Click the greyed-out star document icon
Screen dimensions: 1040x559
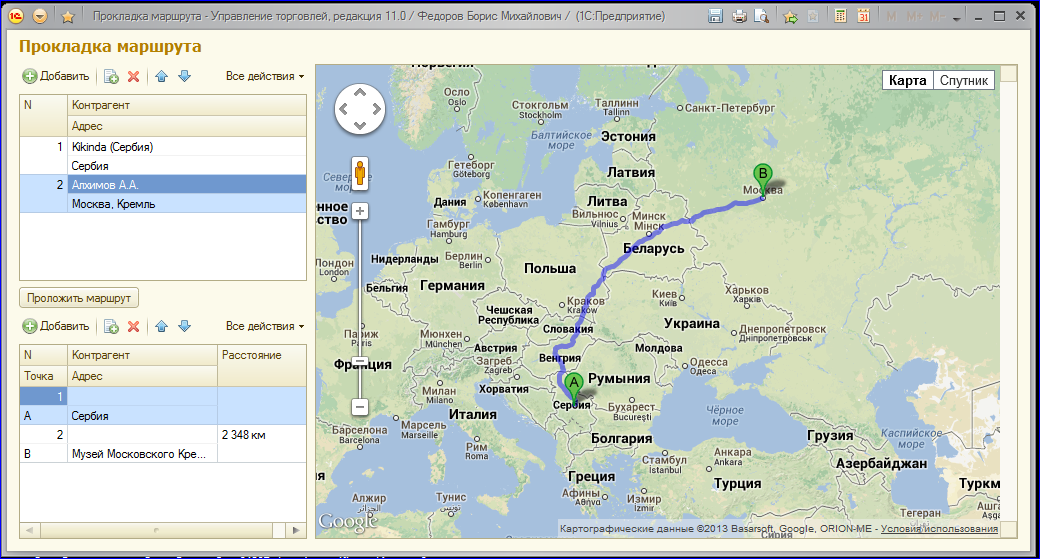812,17
